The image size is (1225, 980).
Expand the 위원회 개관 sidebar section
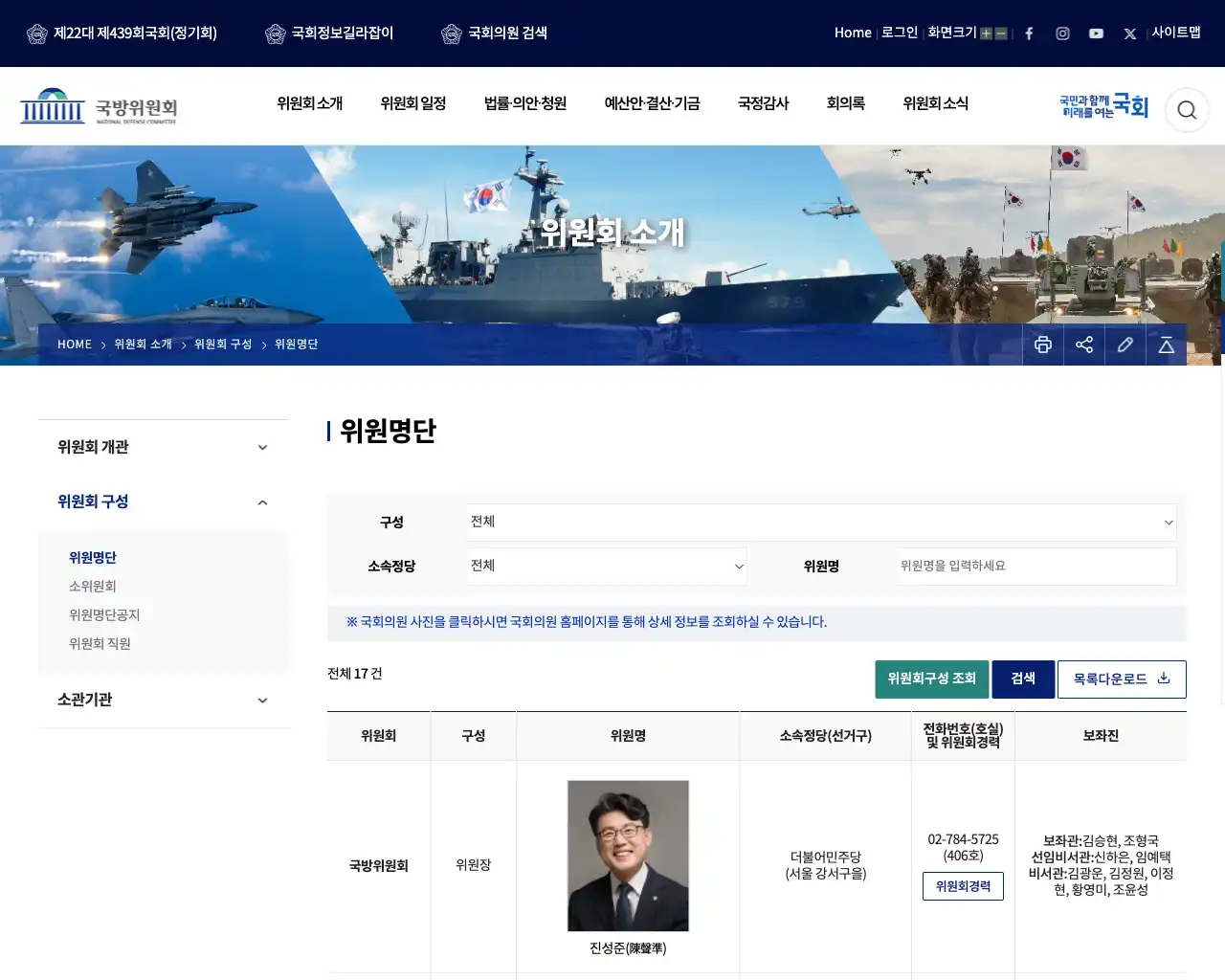[164, 447]
